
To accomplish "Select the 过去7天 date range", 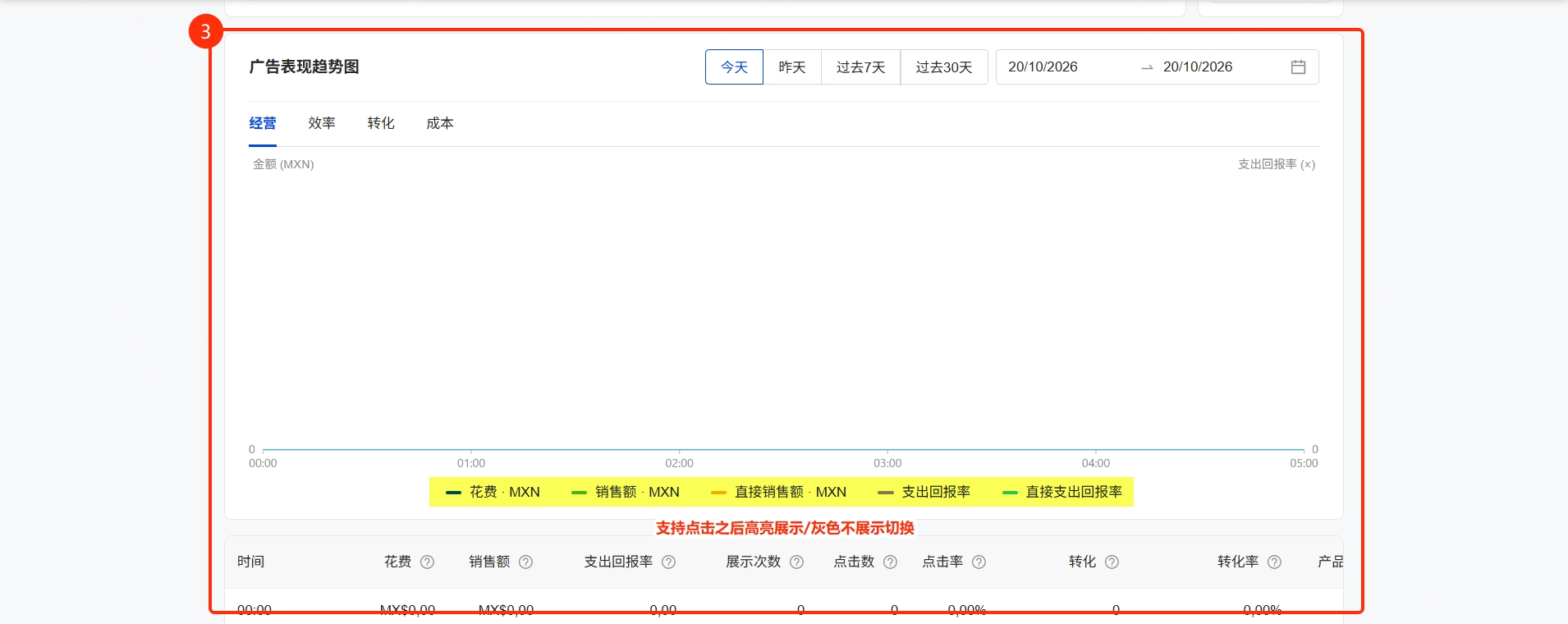I will (861, 67).
